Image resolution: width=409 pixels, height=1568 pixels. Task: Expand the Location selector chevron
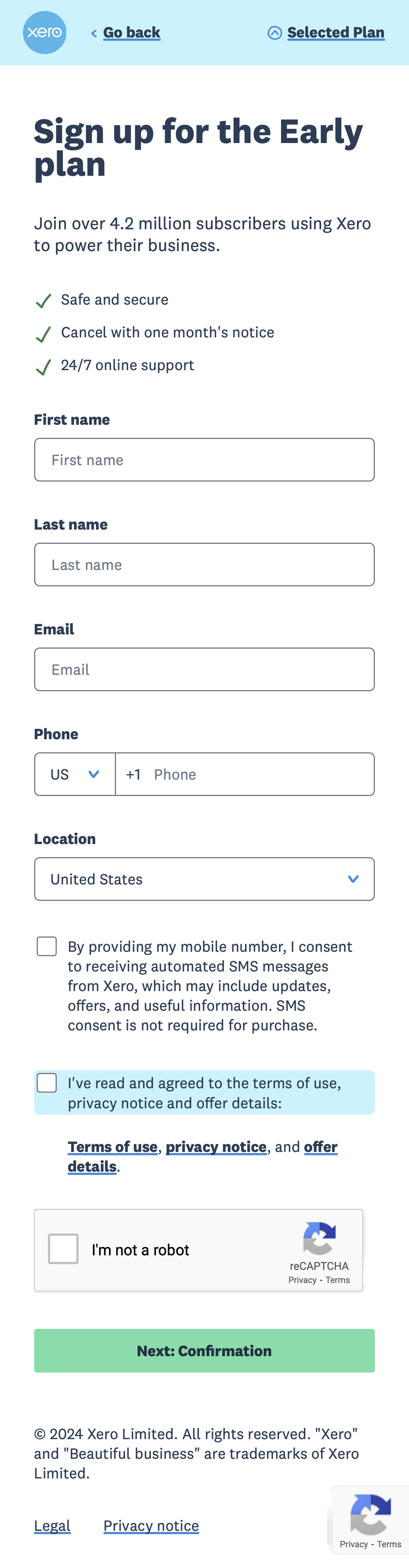point(353,878)
